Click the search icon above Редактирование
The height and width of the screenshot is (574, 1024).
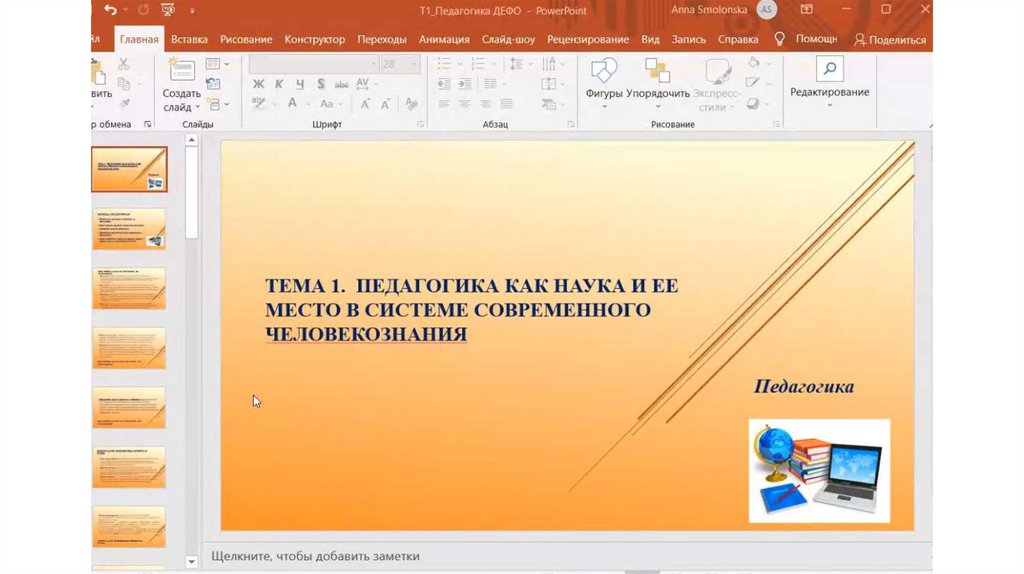829,68
